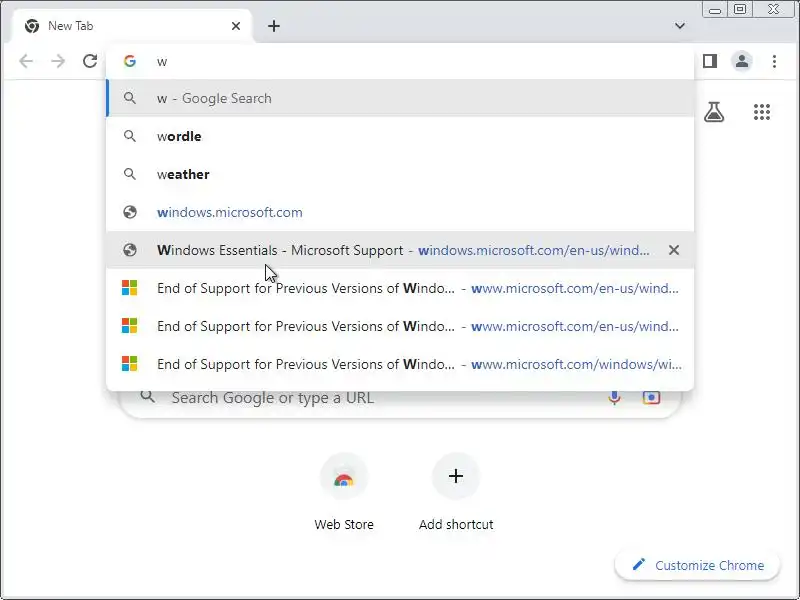
Task: Close the New Tab tab
Action: coord(236,26)
